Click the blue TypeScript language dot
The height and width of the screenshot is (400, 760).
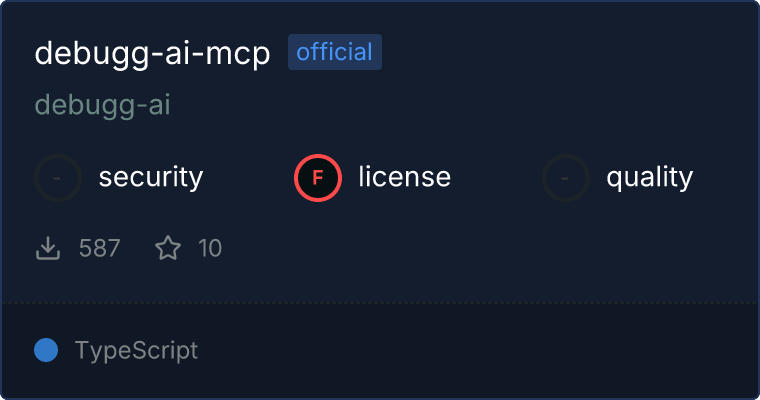tap(46, 350)
